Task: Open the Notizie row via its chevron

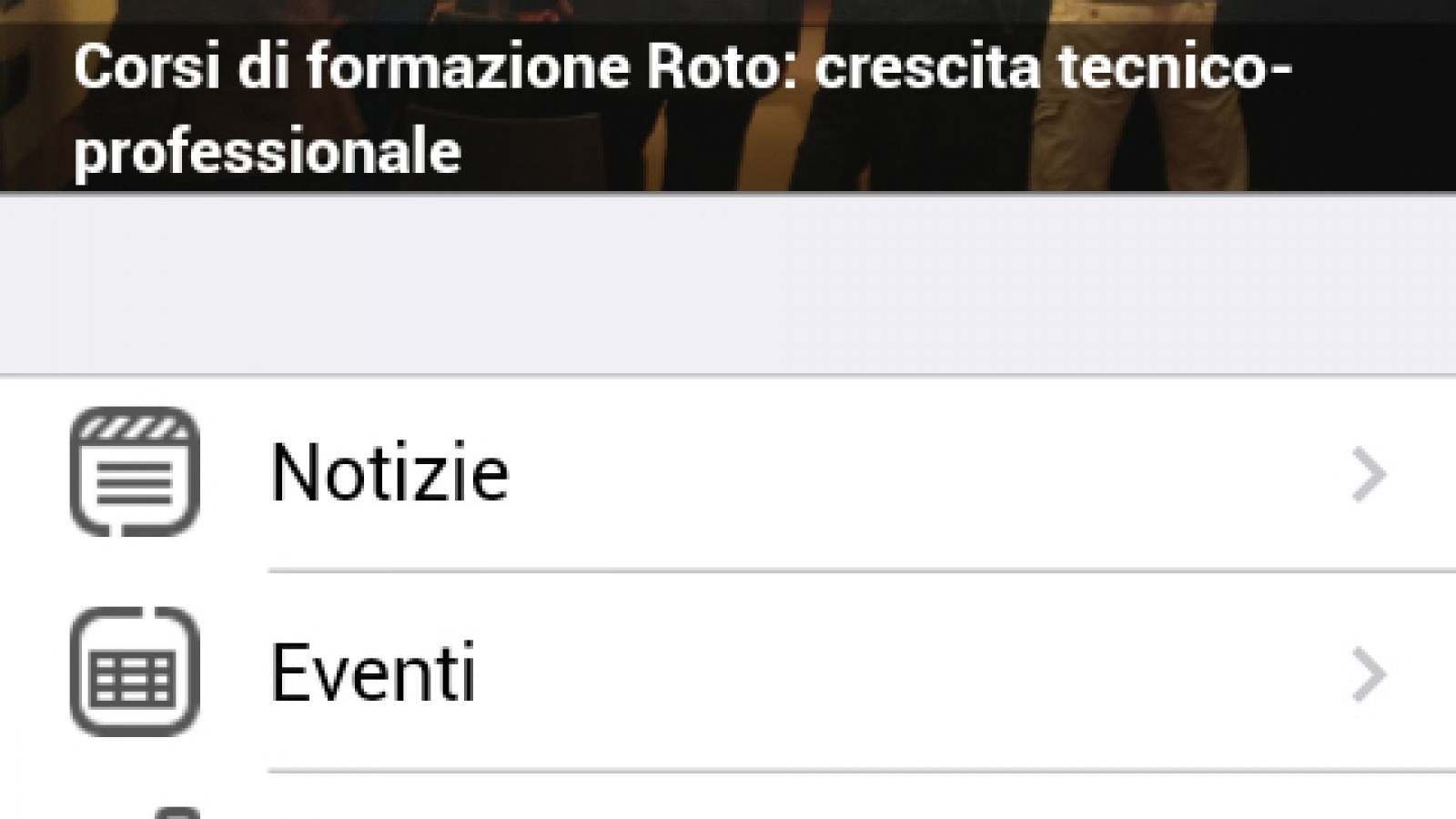Action: tap(1369, 474)
